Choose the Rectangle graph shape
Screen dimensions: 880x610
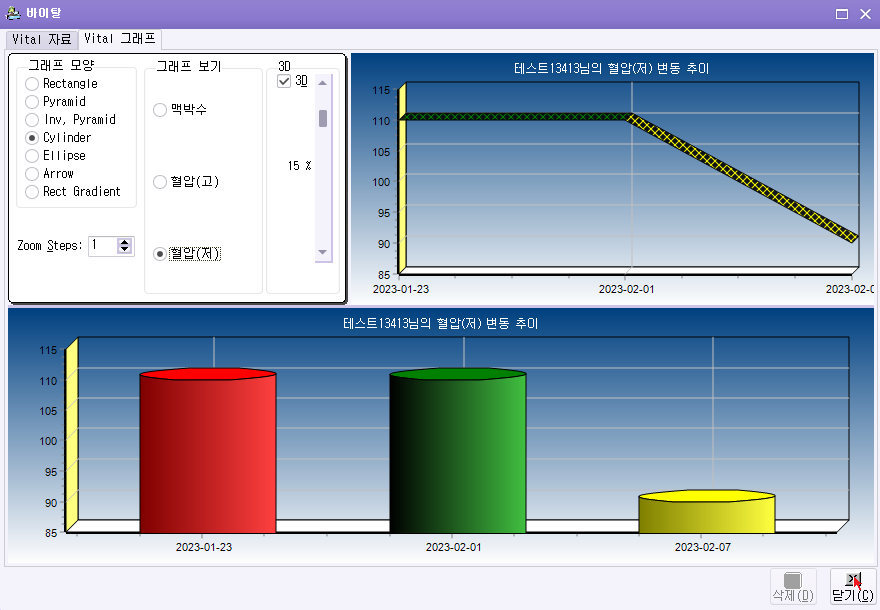click(x=62, y=84)
